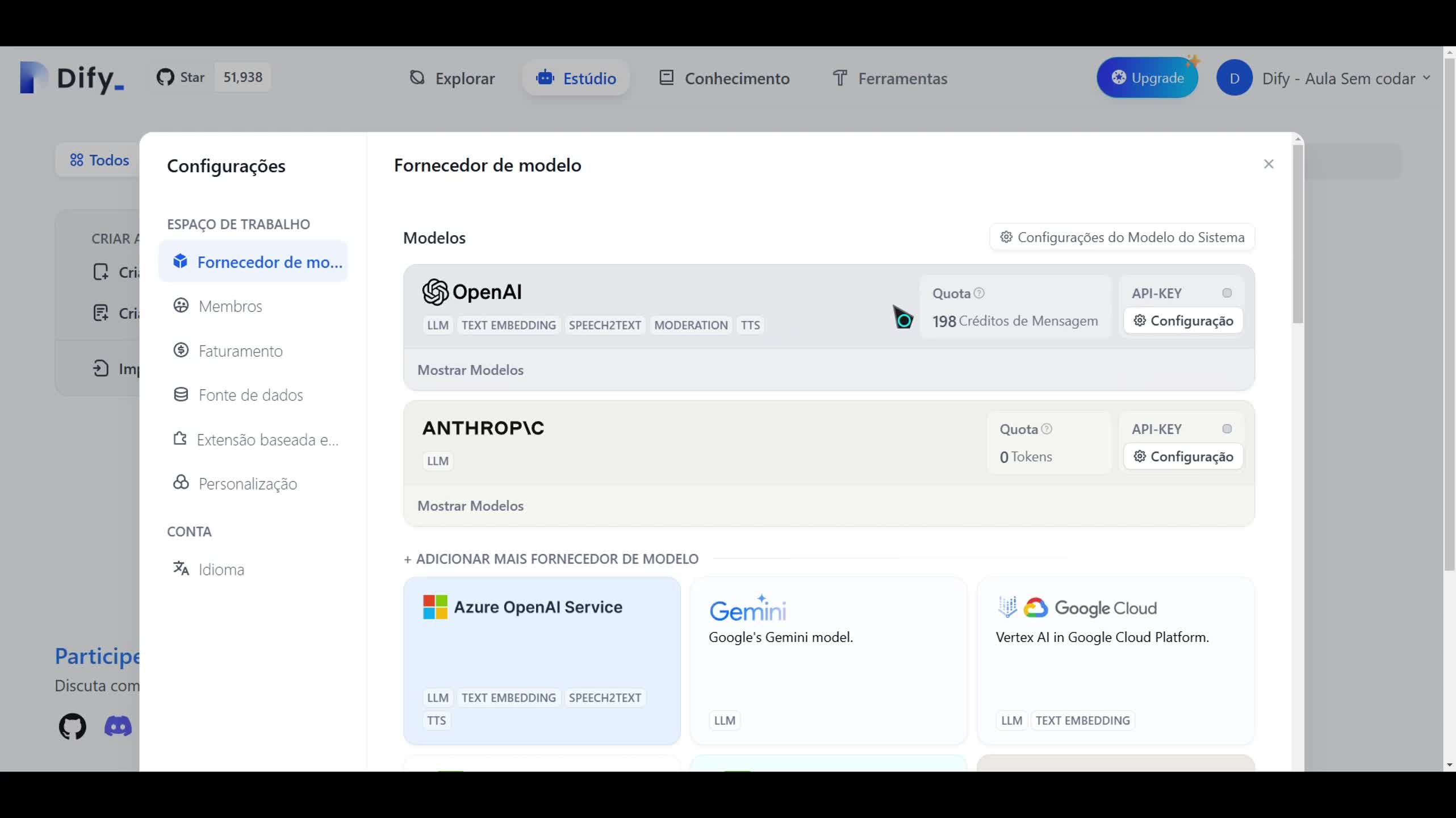
Task: Click the Fonte de dados database icon
Action: pos(181,394)
